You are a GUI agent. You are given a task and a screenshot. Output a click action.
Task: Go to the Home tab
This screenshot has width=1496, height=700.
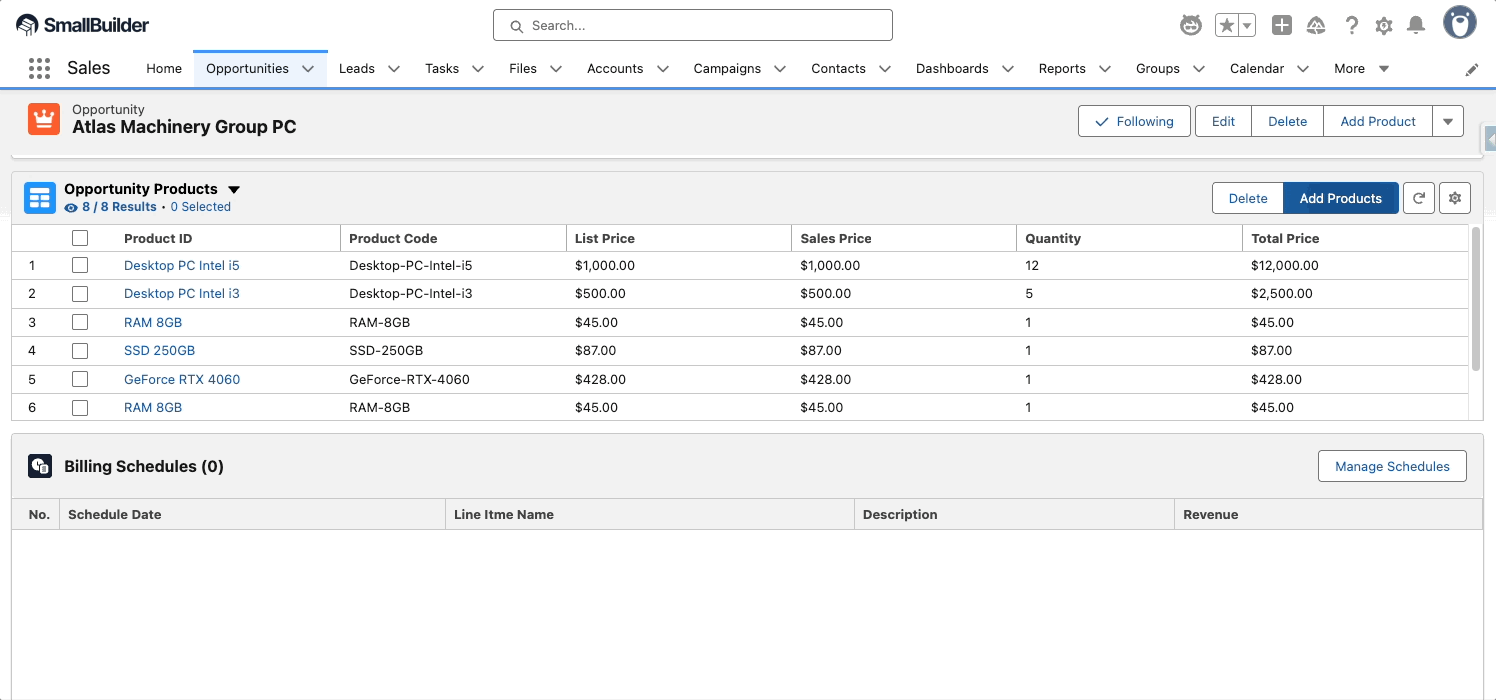click(x=164, y=69)
